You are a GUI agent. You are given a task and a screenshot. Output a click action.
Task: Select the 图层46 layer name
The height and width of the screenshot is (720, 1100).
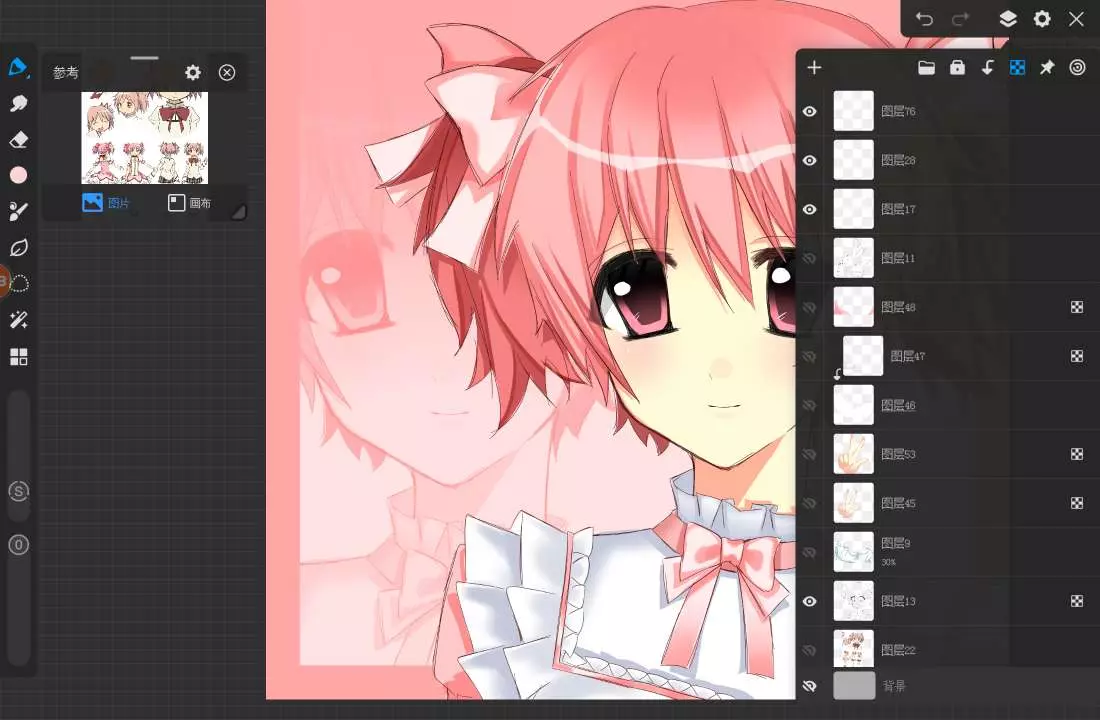898,406
